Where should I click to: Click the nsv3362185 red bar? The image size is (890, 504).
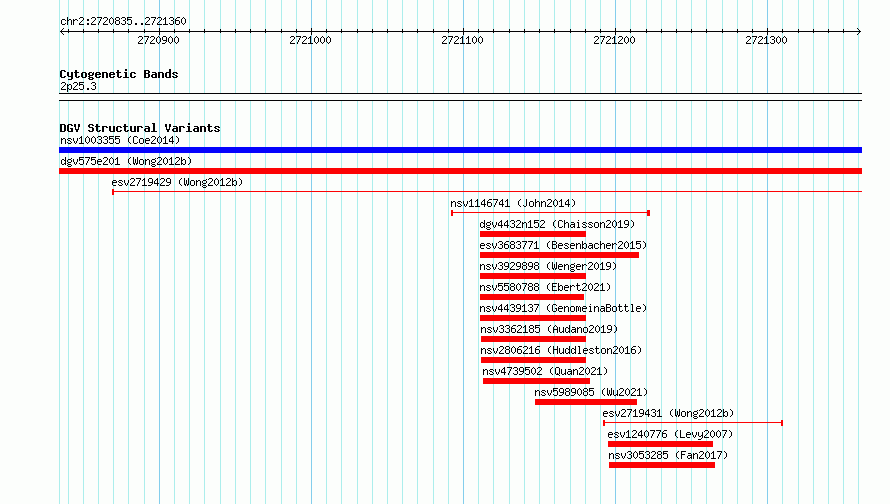pyautogui.click(x=533, y=339)
